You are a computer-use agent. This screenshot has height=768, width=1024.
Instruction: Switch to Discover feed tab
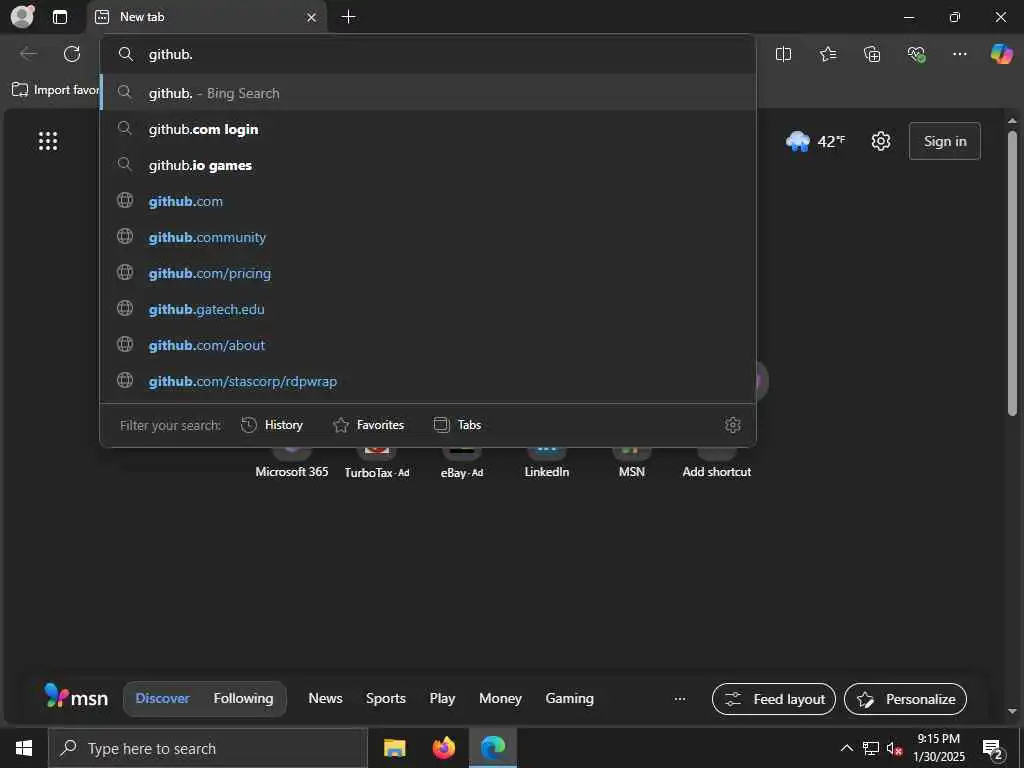point(162,698)
